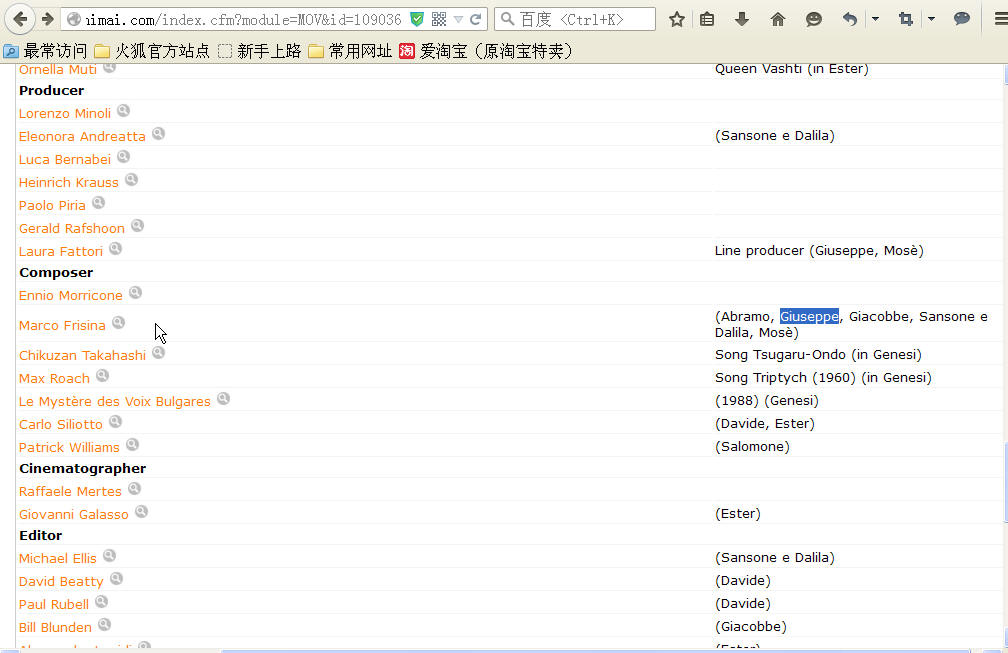Click the green security shield icon
The image size is (1008, 653).
(417, 19)
